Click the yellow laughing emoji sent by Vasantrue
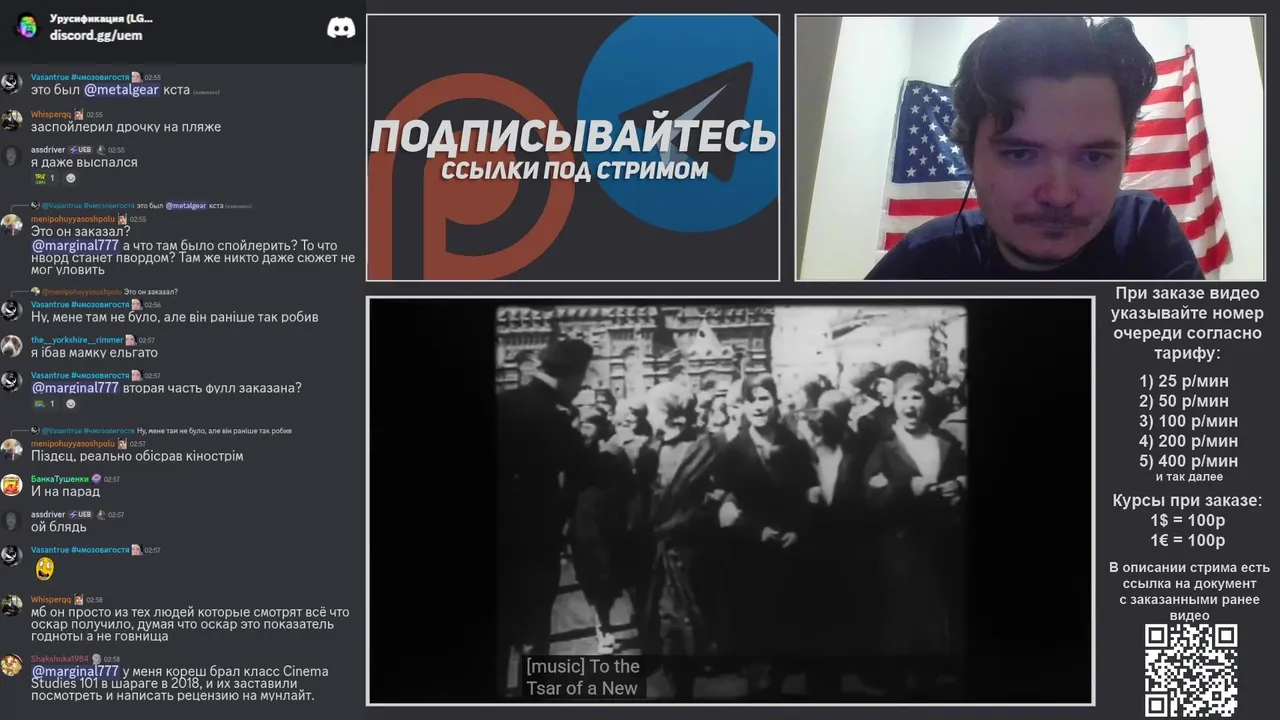The height and width of the screenshot is (720, 1280). pyautogui.click(x=44, y=569)
